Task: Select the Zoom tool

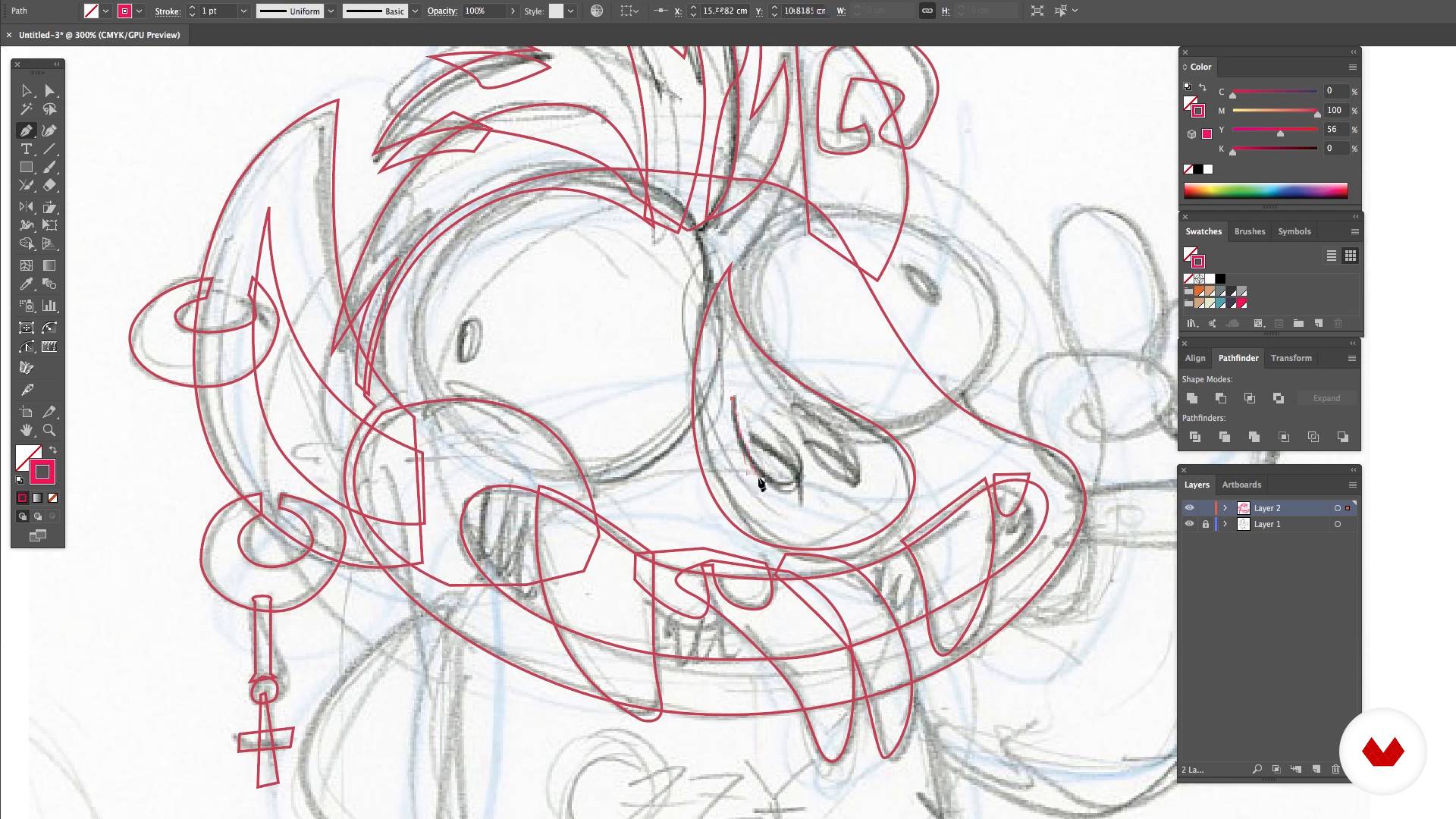Action: (49, 430)
